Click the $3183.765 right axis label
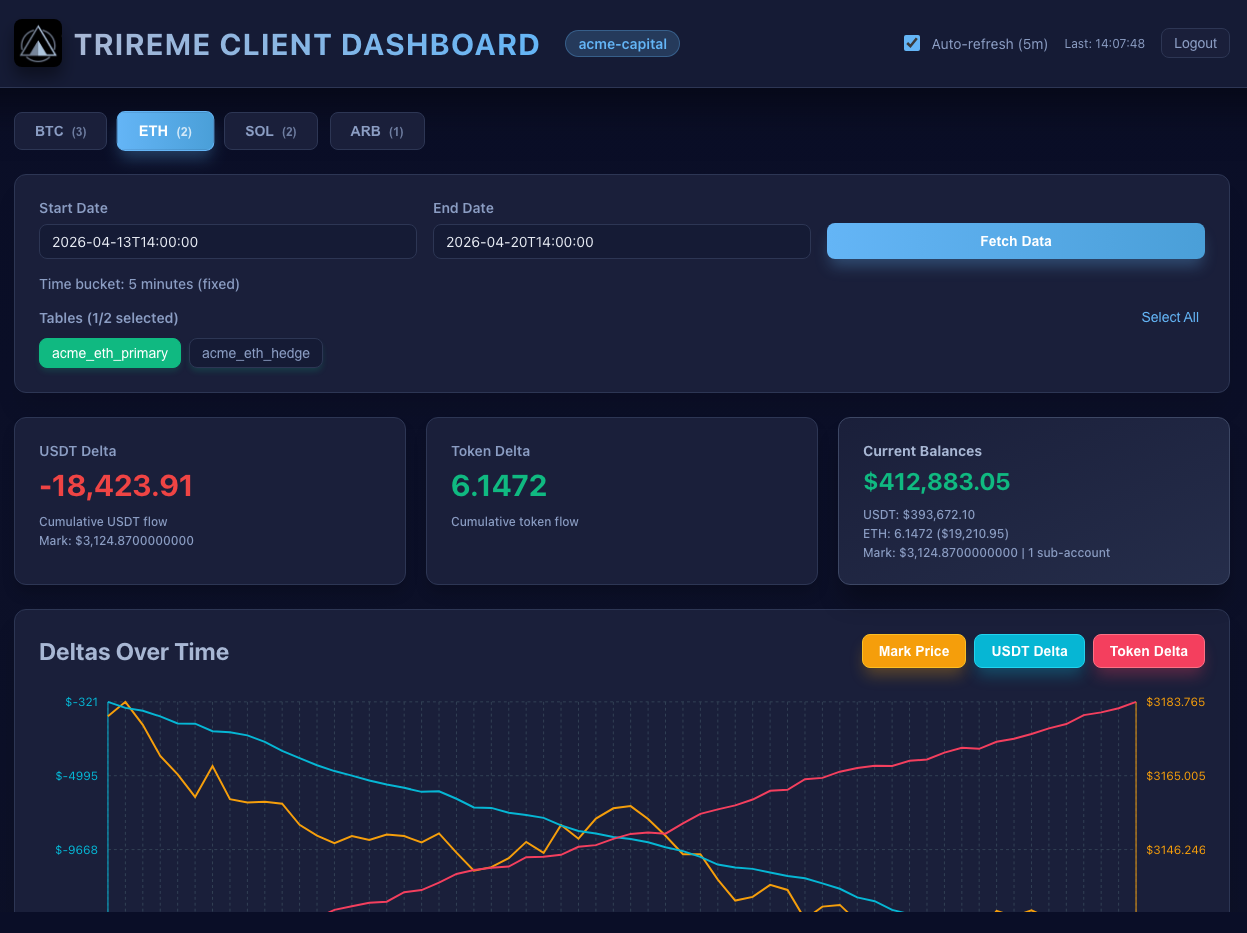Image resolution: width=1247 pixels, height=933 pixels. coord(1175,702)
